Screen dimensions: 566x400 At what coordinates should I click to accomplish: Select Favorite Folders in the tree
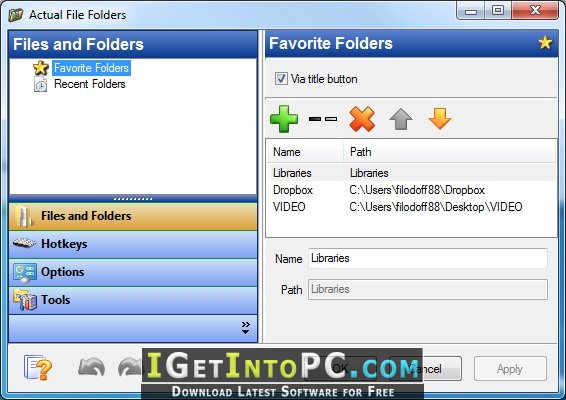(x=91, y=68)
